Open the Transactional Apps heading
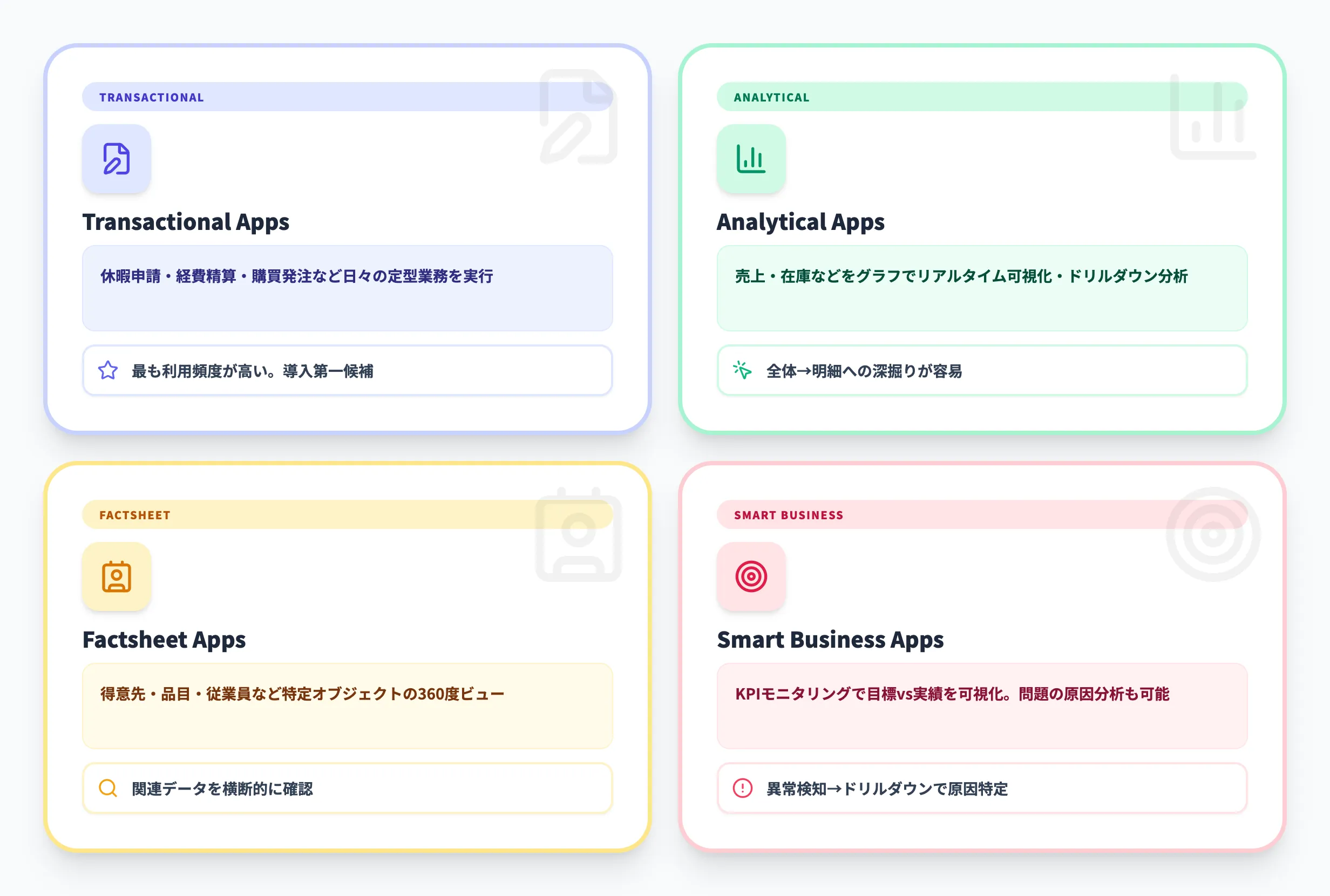The image size is (1330, 896). pyautogui.click(x=187, y=222)
